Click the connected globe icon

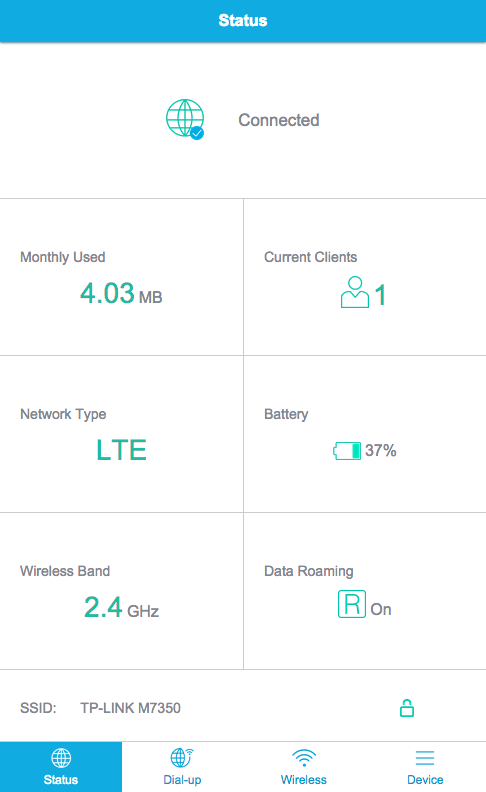pyautogui.click(x=185, y=119)
